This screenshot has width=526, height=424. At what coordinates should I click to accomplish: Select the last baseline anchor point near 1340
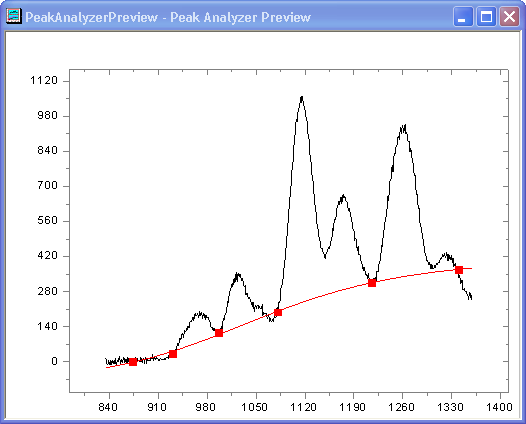(x=459, y=270)
